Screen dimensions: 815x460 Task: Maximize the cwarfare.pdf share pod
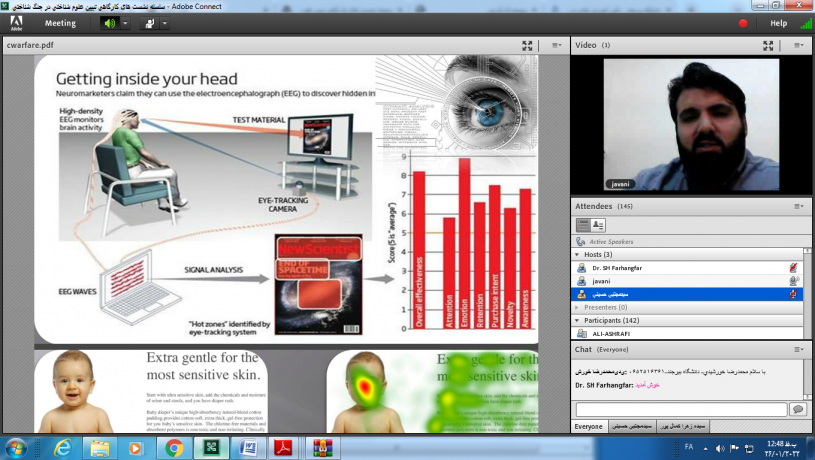pos(527,45)
